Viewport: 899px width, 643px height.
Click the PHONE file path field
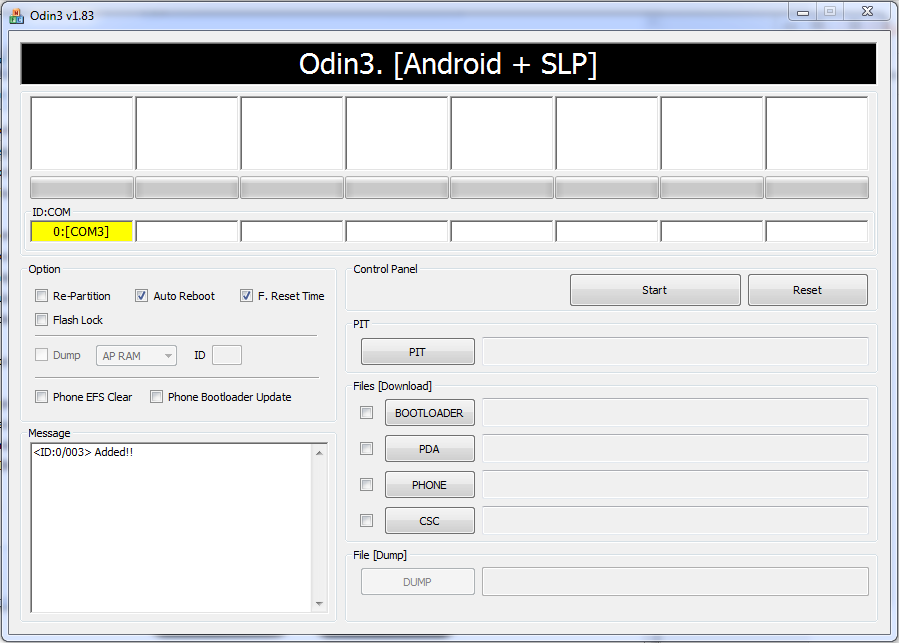pyautogui.click(x=675, y=485)
